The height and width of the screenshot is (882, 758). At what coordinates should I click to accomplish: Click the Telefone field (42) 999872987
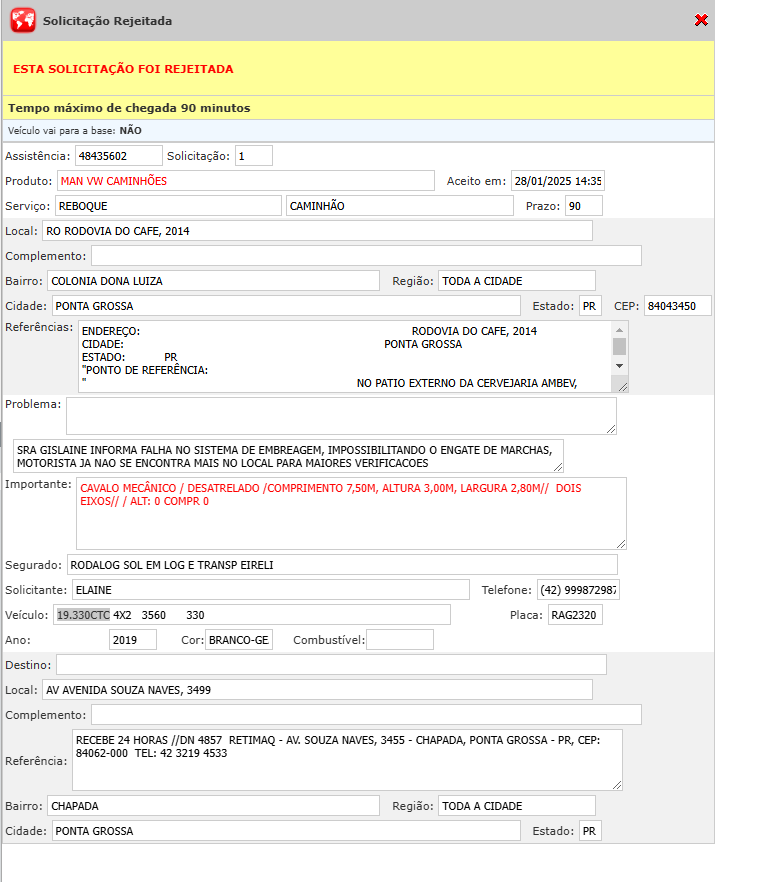[x=578, y=590]
